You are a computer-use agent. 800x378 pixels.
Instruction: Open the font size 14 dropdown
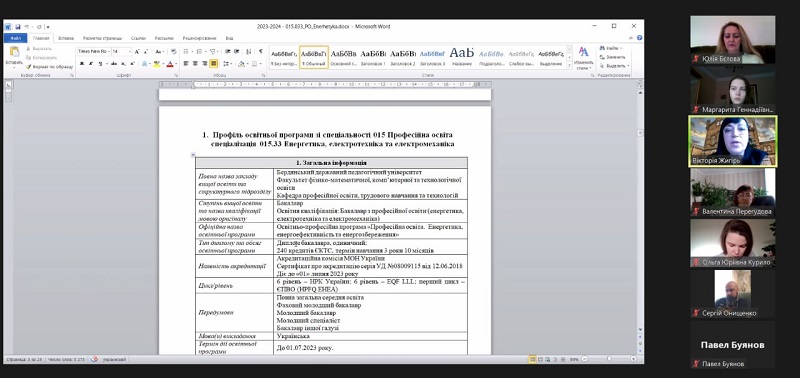(130, 52)
